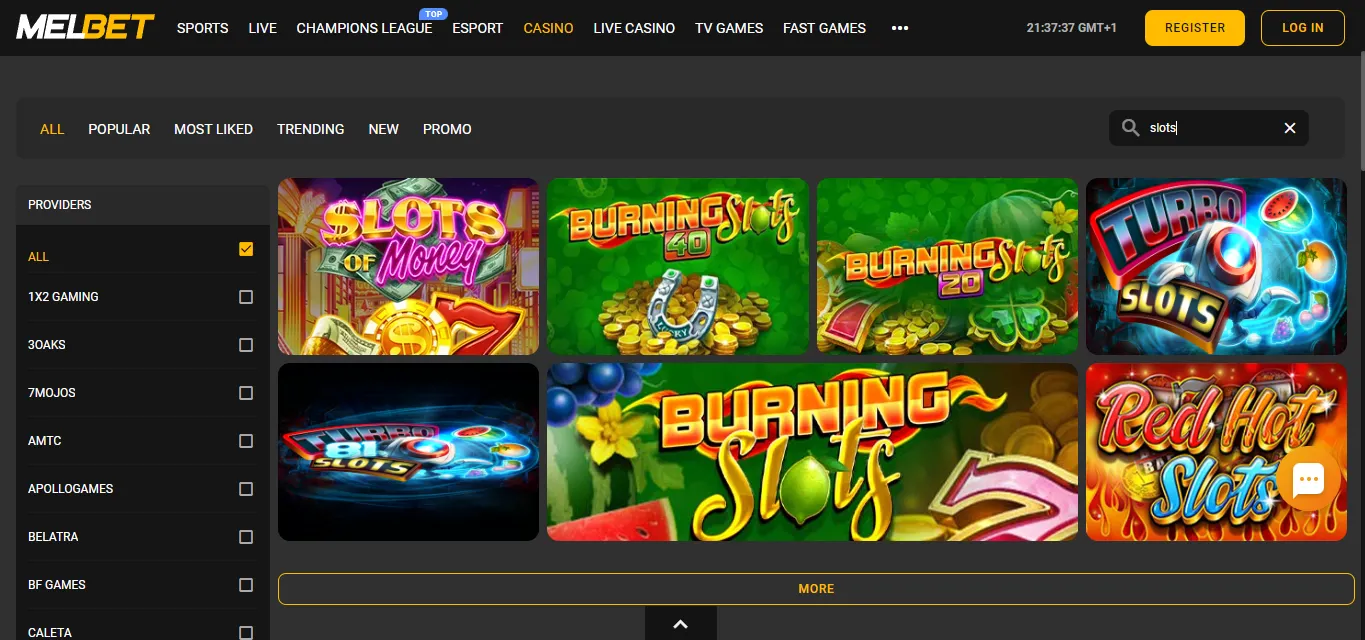
Task: Click the scroll-to-top arrow
Action: (x=681, y=623)
